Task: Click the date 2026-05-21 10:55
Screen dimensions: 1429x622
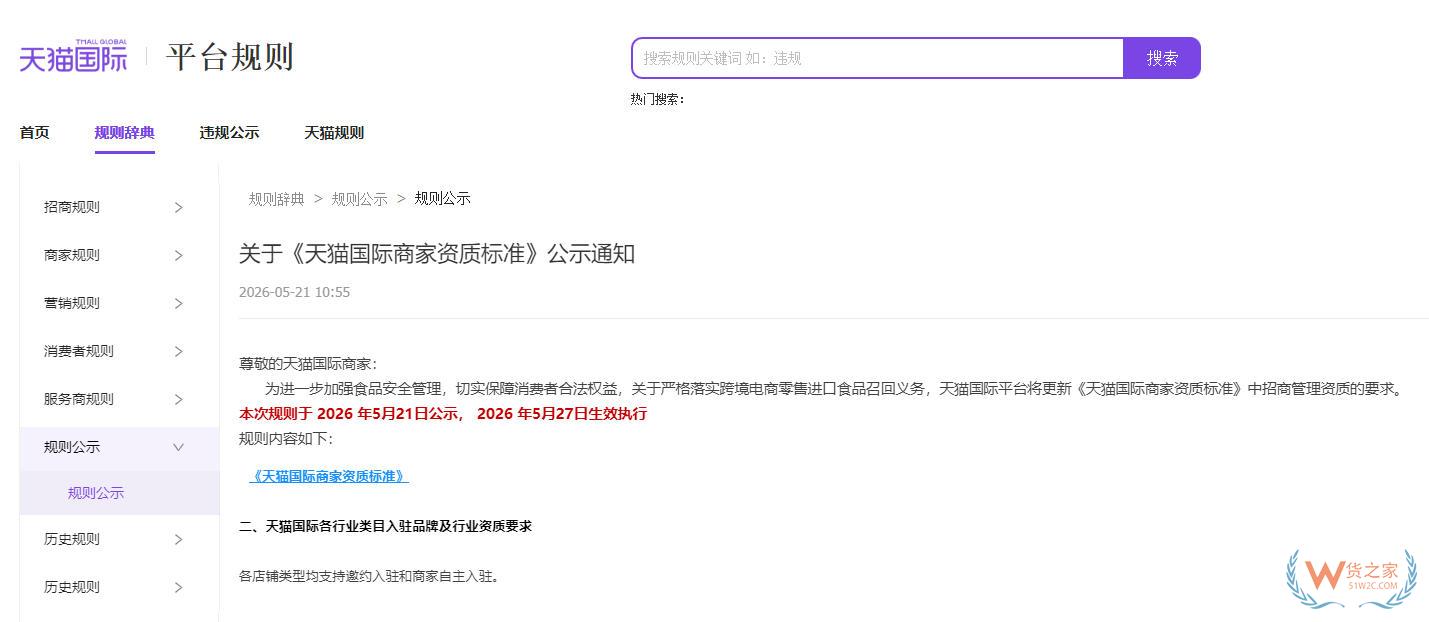Action: [x=294, y=292]
